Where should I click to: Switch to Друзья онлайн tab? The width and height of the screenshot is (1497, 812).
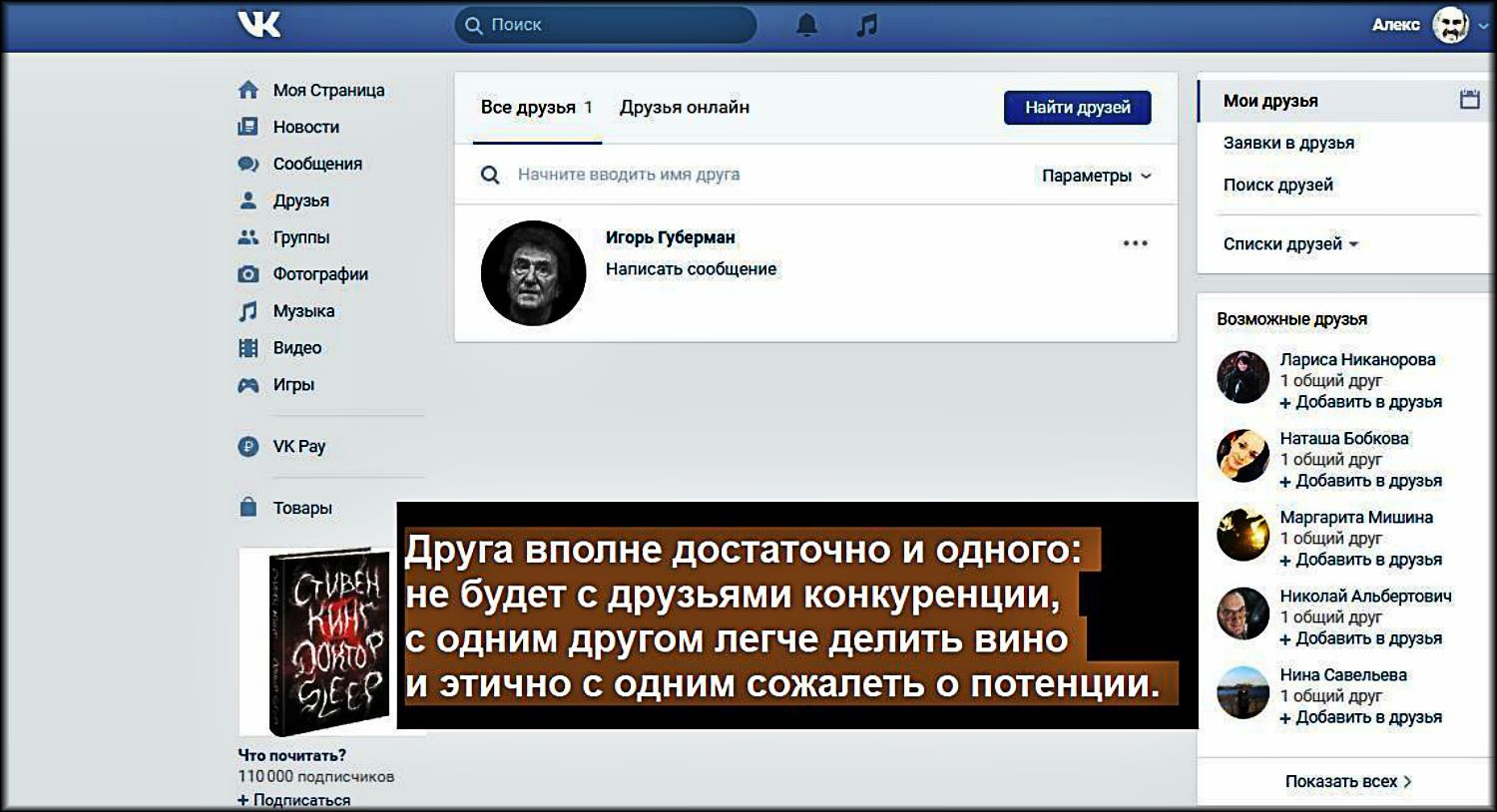[684, 108]
